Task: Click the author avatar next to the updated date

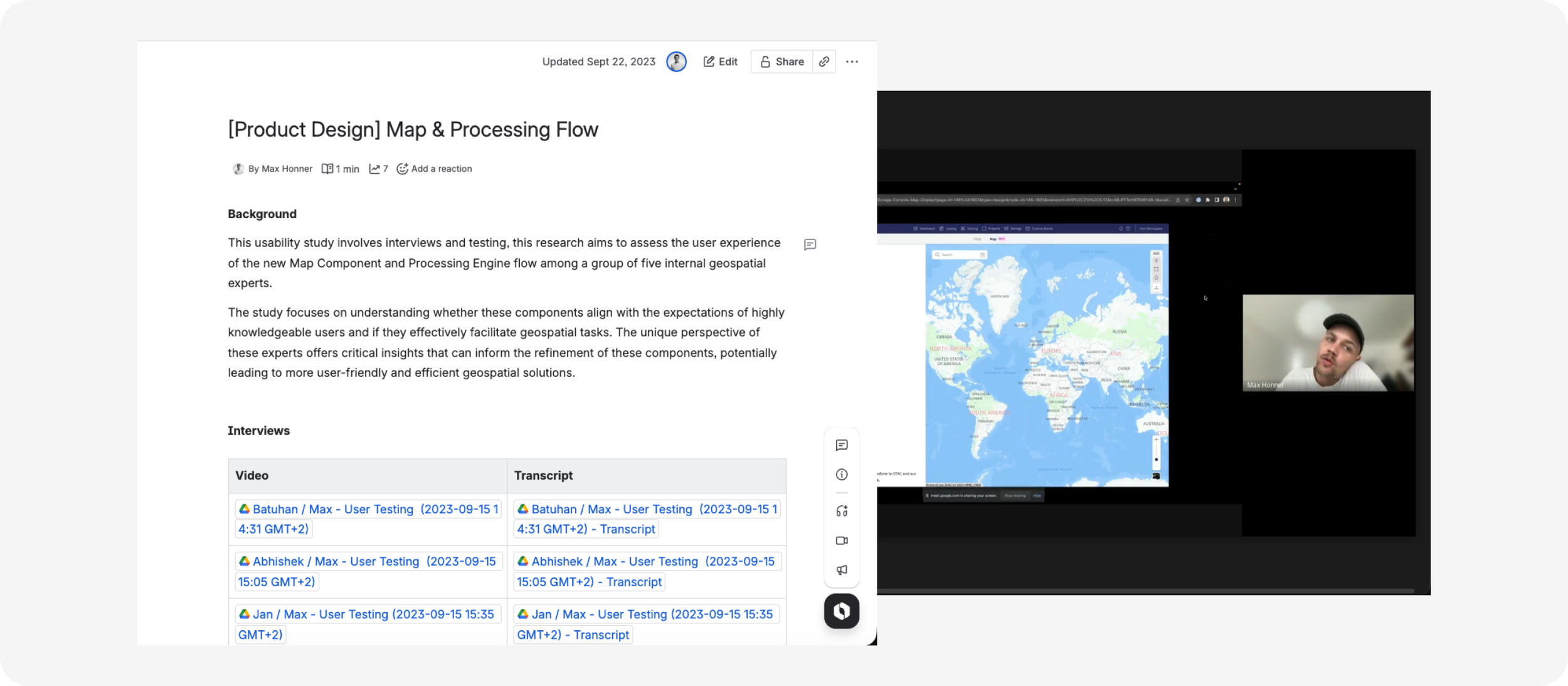Action: [x=676, y=61]
